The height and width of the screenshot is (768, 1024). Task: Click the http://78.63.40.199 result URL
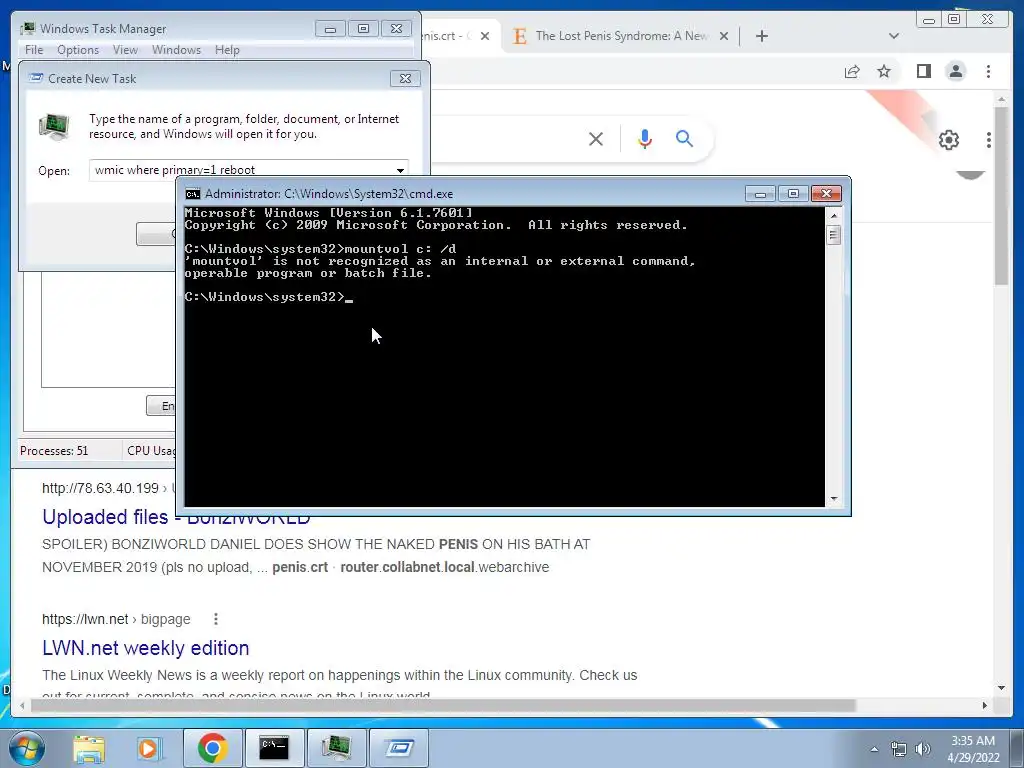[101, 488]
